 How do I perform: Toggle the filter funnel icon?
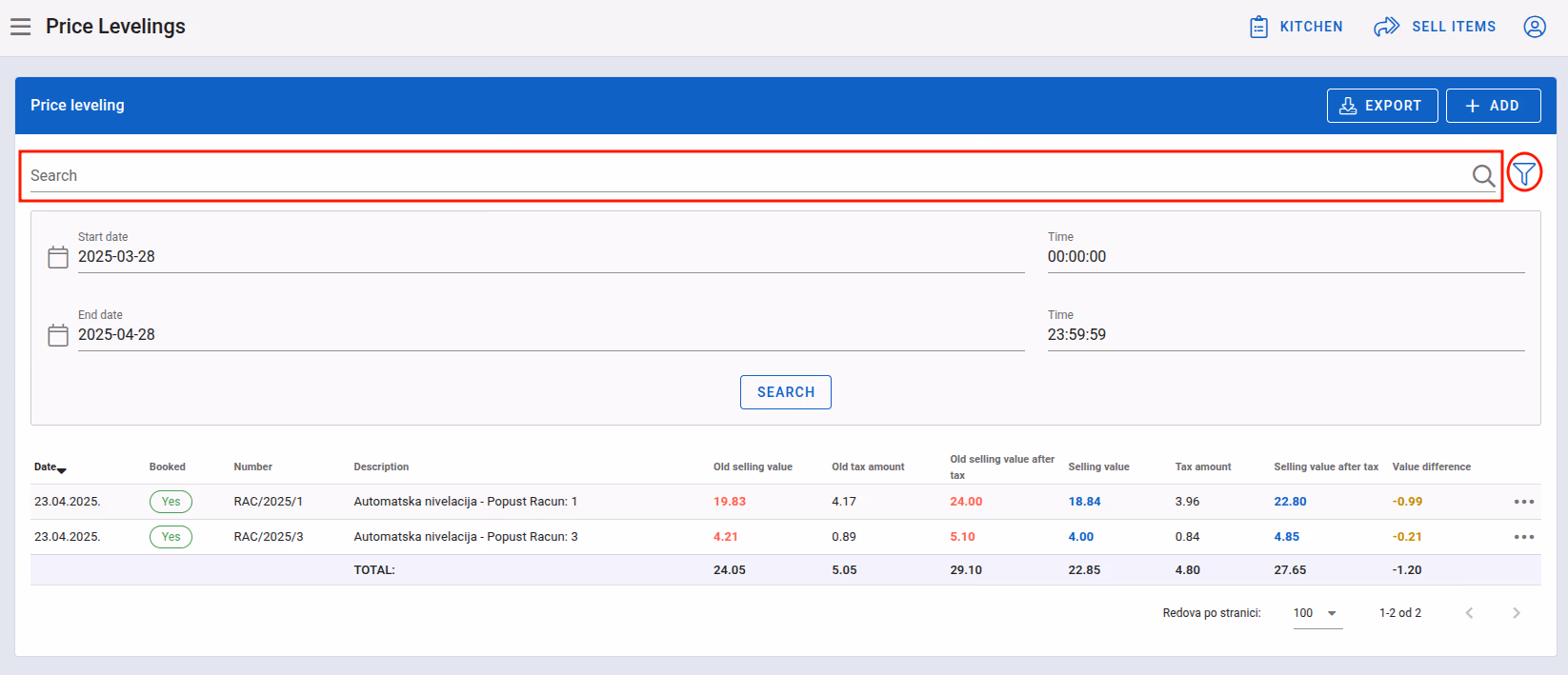[1524, 172]
